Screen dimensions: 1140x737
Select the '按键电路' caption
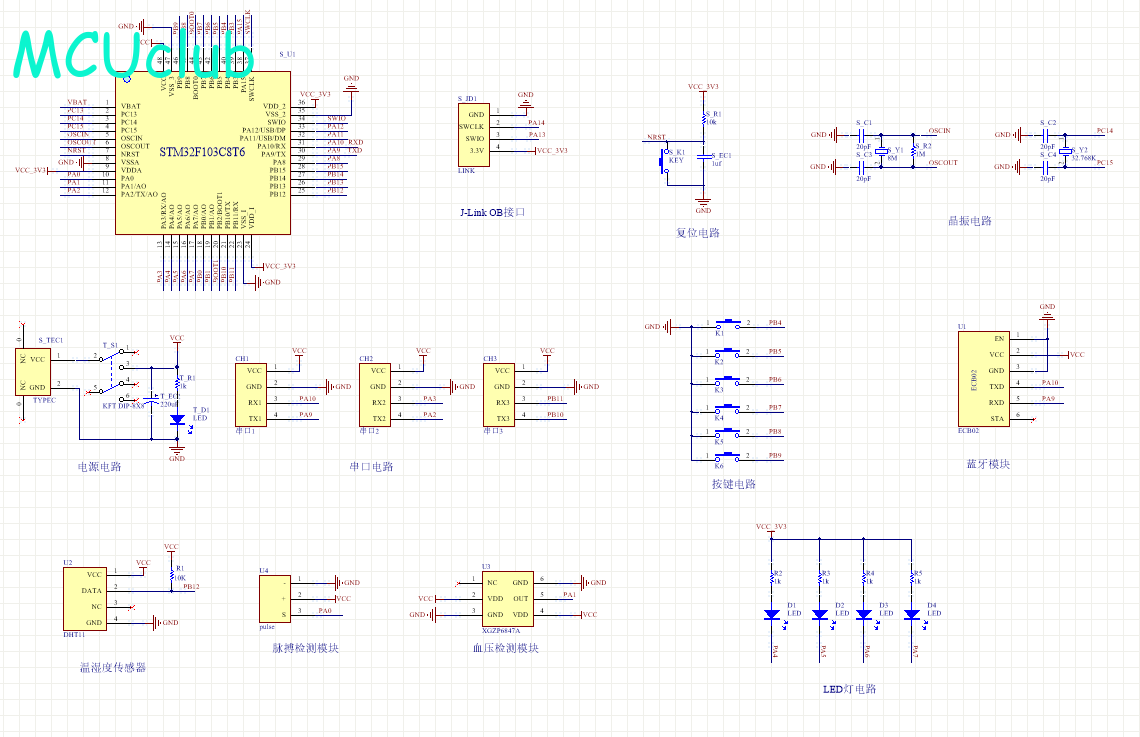coord(734,484)
